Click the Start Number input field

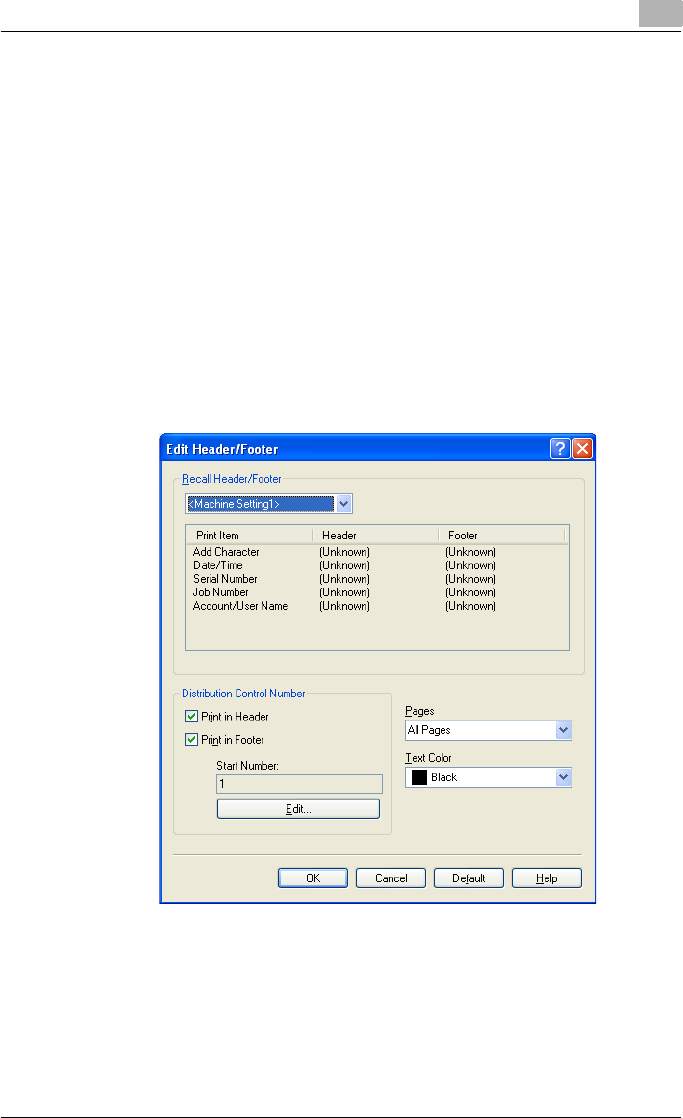point(299,784)
